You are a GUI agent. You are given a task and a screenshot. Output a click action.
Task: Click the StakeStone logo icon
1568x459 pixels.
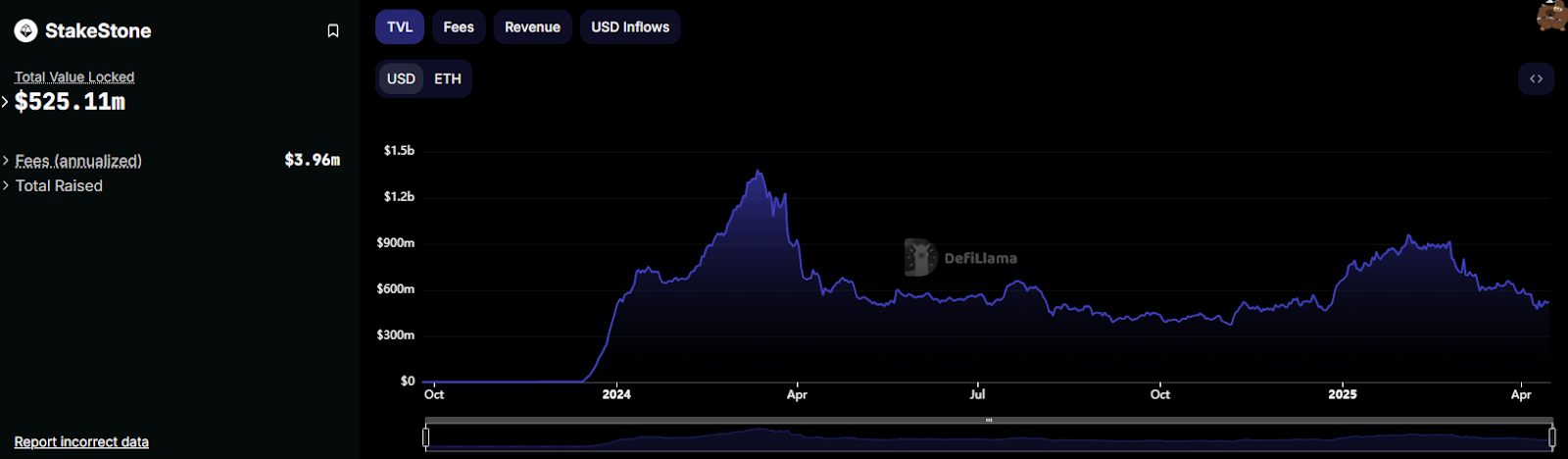tap(25, 31)
